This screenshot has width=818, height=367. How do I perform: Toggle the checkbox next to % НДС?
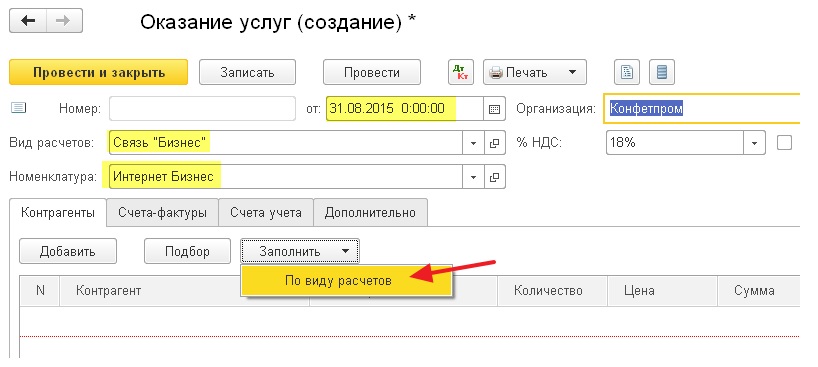point(784,143)
